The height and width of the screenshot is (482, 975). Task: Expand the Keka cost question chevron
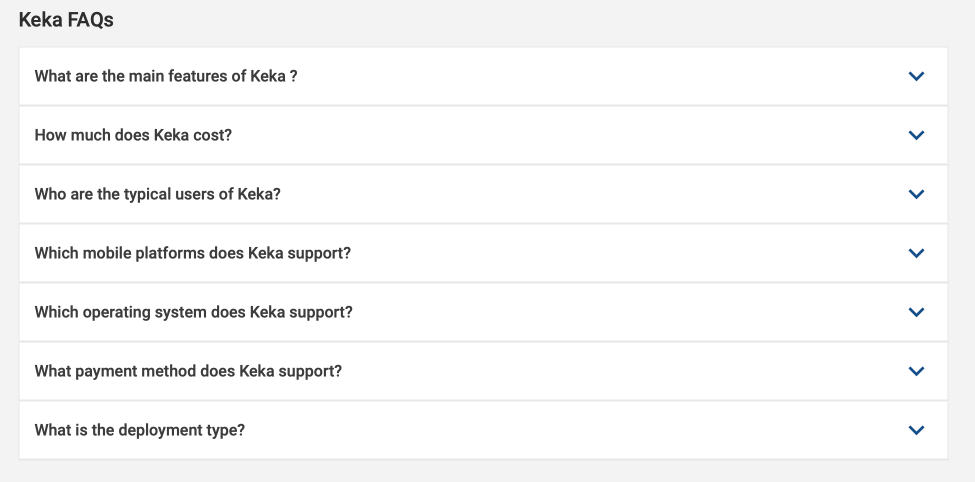point(916,135)
